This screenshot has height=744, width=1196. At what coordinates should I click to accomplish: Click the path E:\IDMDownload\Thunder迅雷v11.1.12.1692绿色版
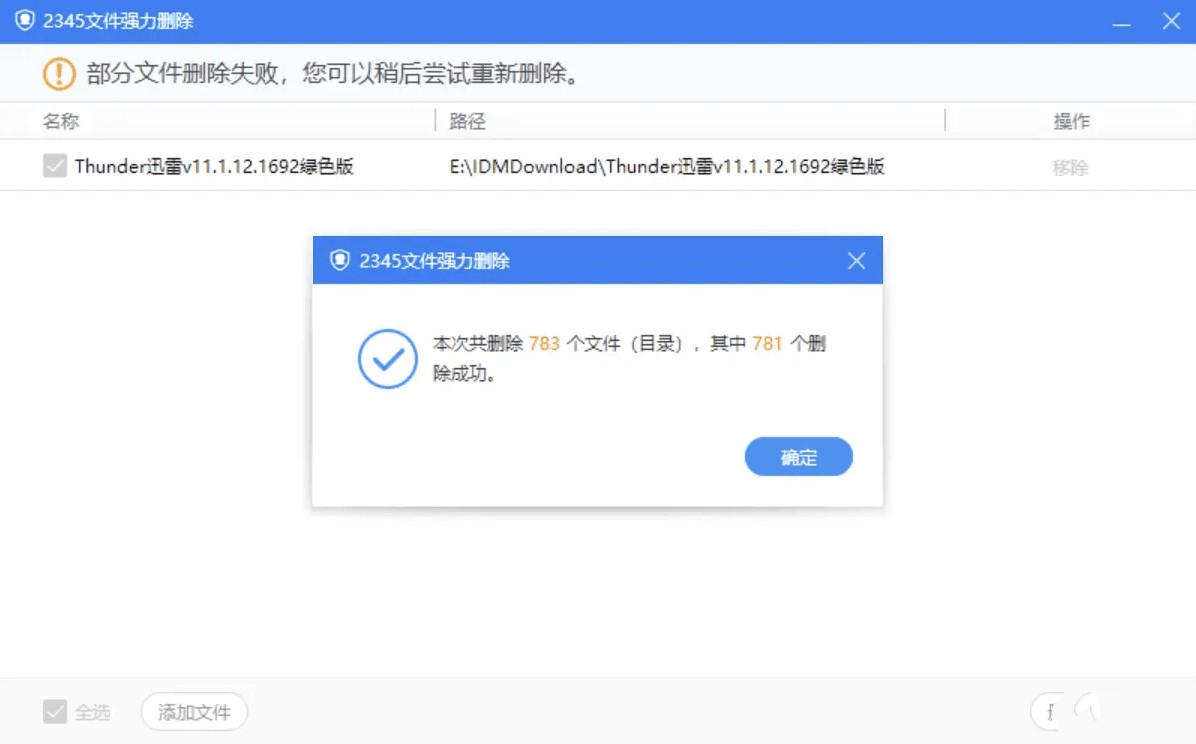click(x=667, y=166)
